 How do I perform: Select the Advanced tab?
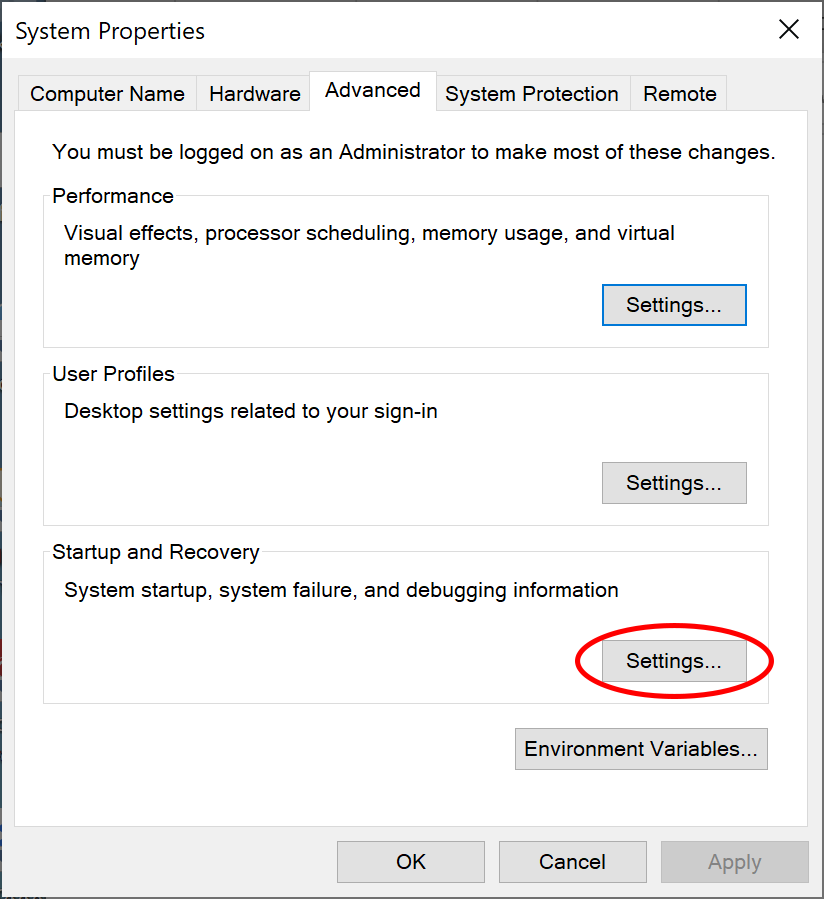click(x=372, y=90)
